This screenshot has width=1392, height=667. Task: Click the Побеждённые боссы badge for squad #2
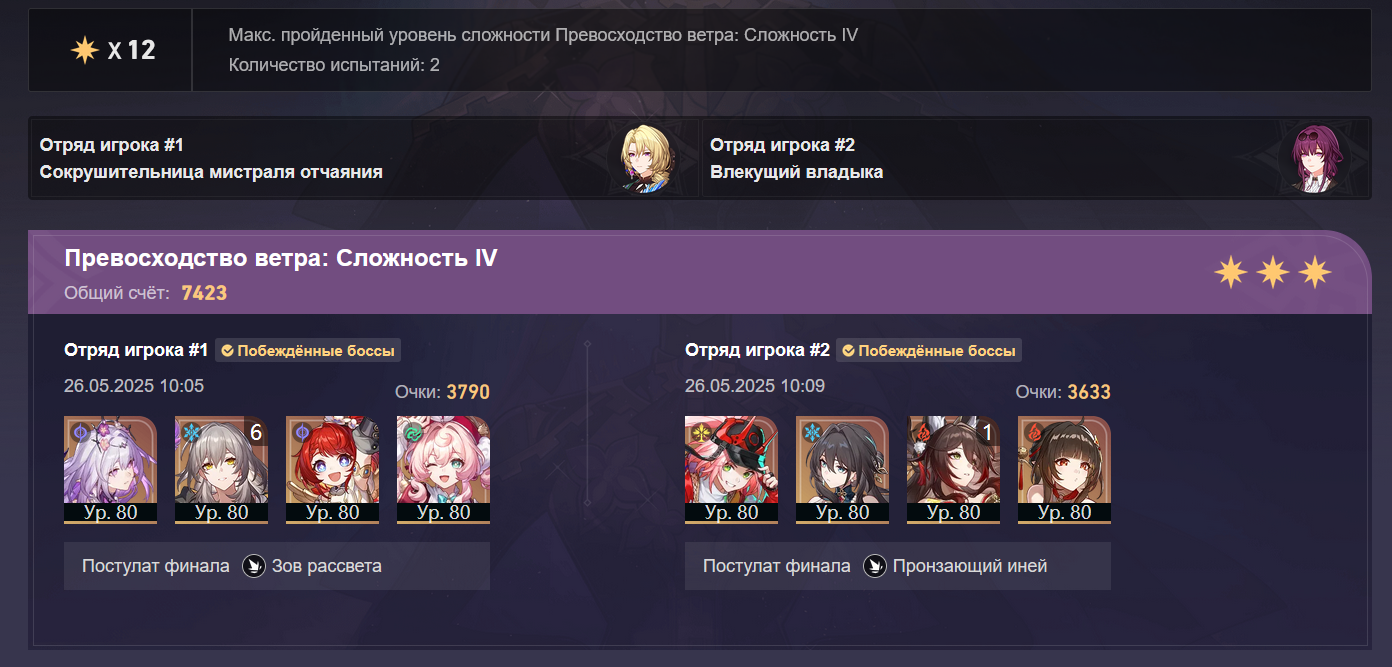click(x=929, y=351)
